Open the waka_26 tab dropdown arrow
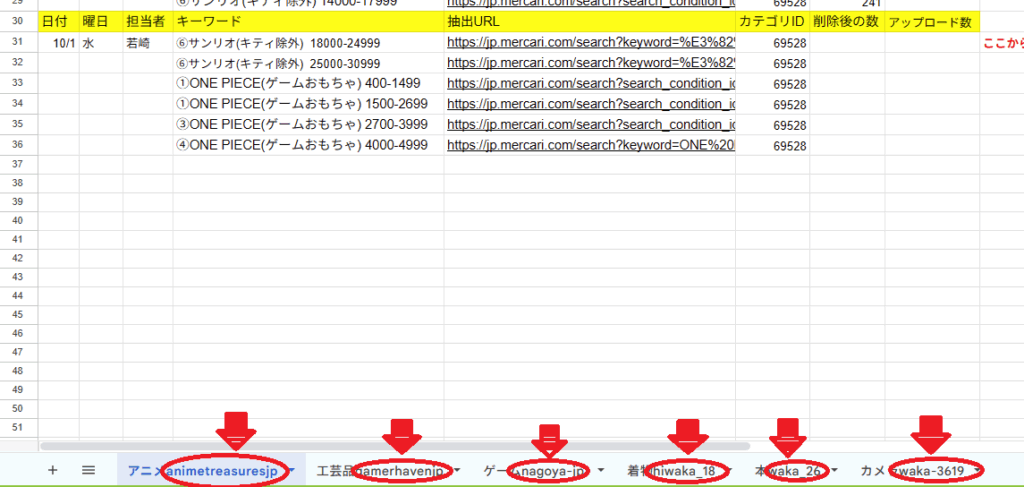1024x487 pixels. (833, 470)
